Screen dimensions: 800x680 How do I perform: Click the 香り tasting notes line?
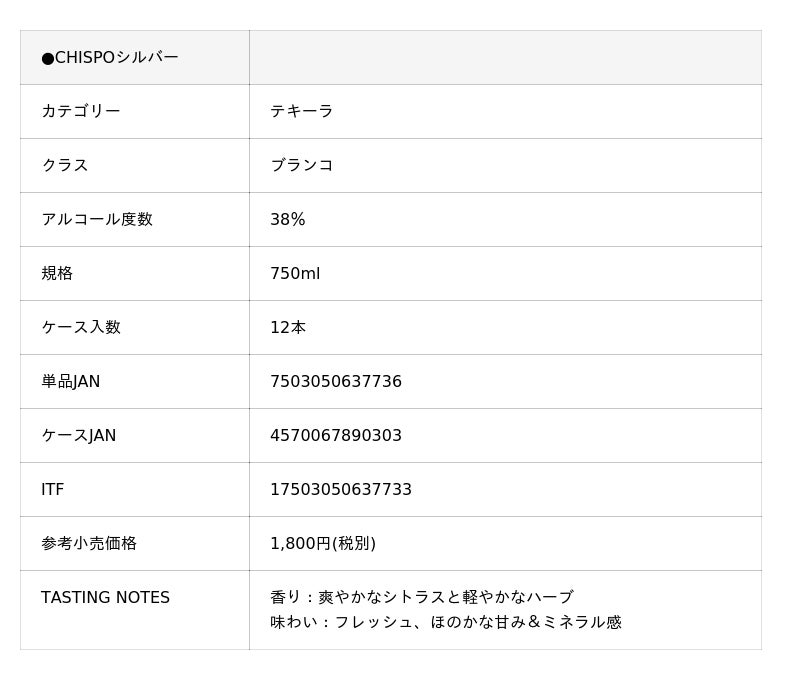422,597
